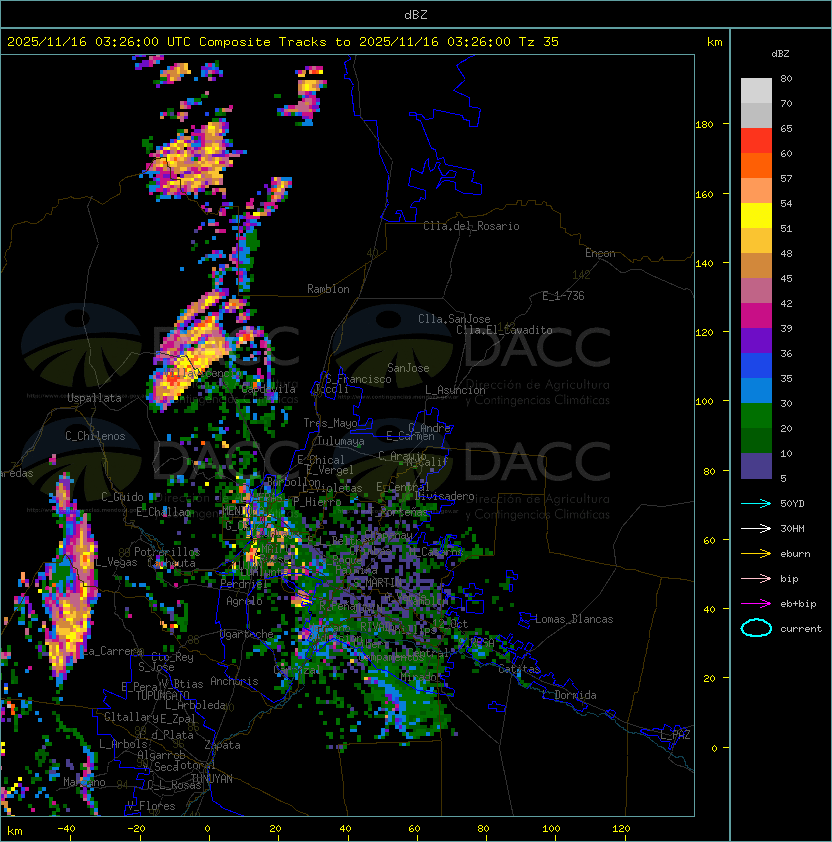Click the 'Anchoris' map label

tap(234, 681)
